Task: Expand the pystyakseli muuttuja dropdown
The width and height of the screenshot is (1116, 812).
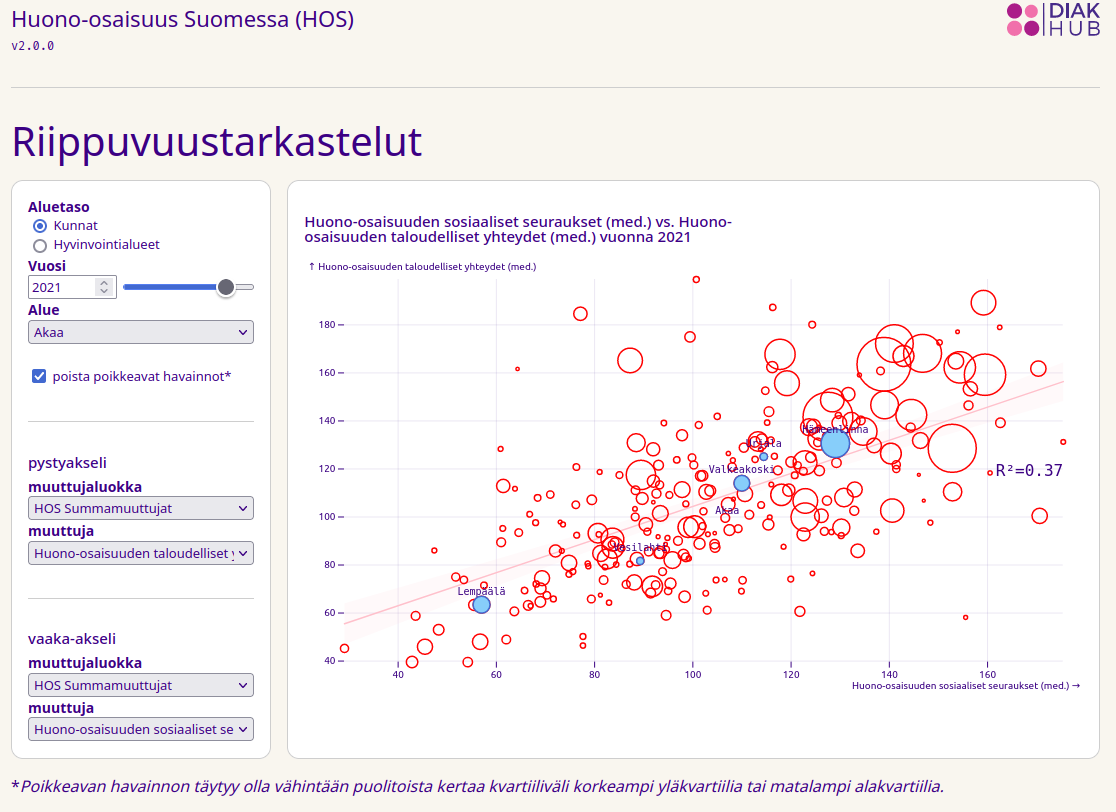Action: click(141, 553)
